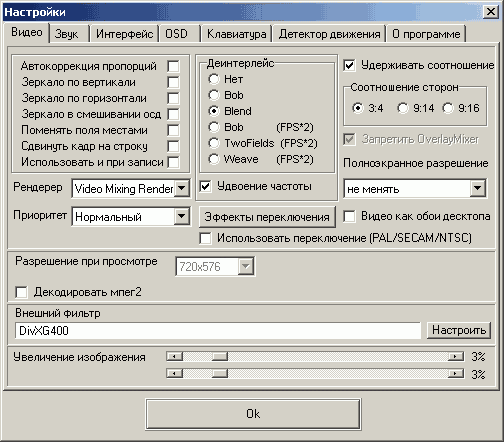Toggle Зеркало по вертикали checkbox
Viewport: 504px width, 442px height.
pos(173,82)
